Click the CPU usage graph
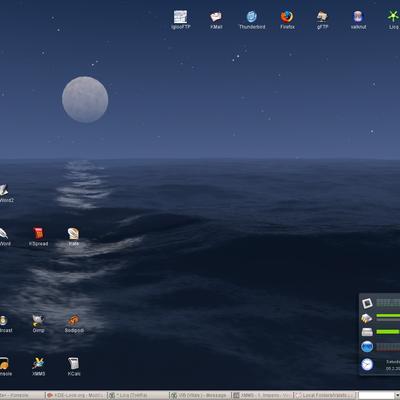The height and width of the screenshot is (400, 400). point(388,303)
